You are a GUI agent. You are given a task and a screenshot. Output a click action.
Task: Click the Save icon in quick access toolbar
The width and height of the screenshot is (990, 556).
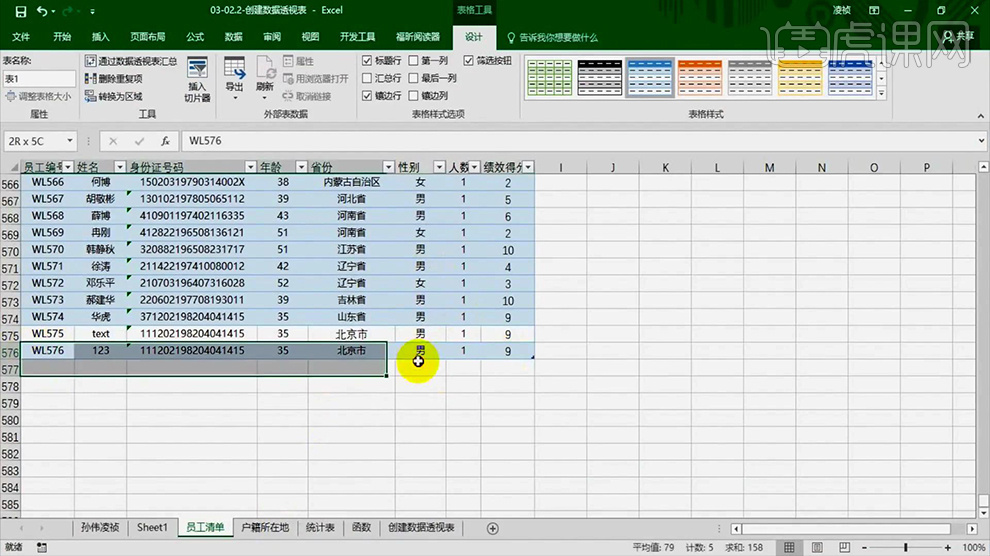point(20,11)
